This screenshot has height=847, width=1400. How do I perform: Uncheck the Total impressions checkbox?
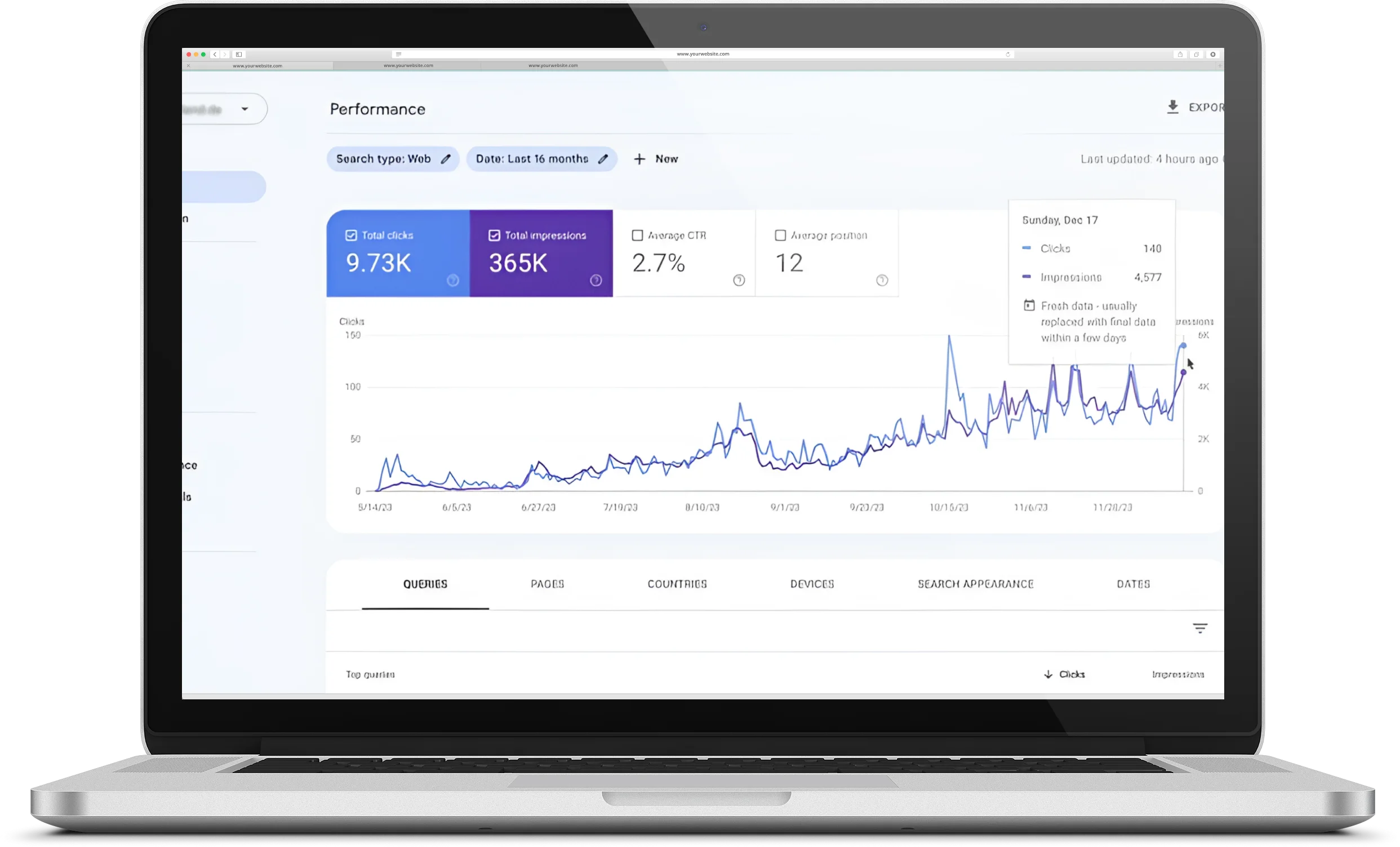[494, 236]
